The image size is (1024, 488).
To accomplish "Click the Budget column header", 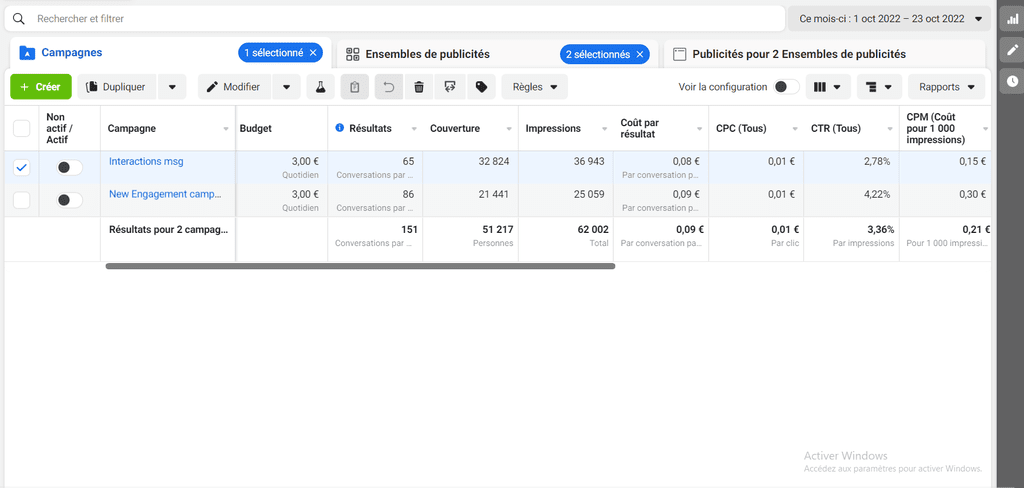I will [x=255, y=129].
